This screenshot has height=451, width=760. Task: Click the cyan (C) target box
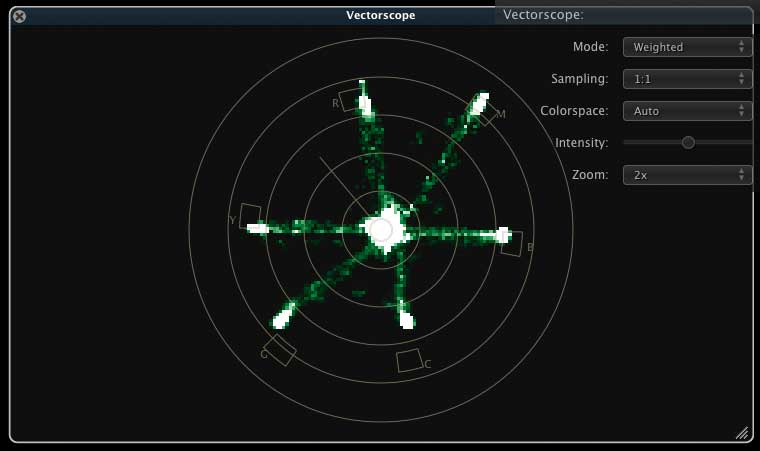click(410, 360)
